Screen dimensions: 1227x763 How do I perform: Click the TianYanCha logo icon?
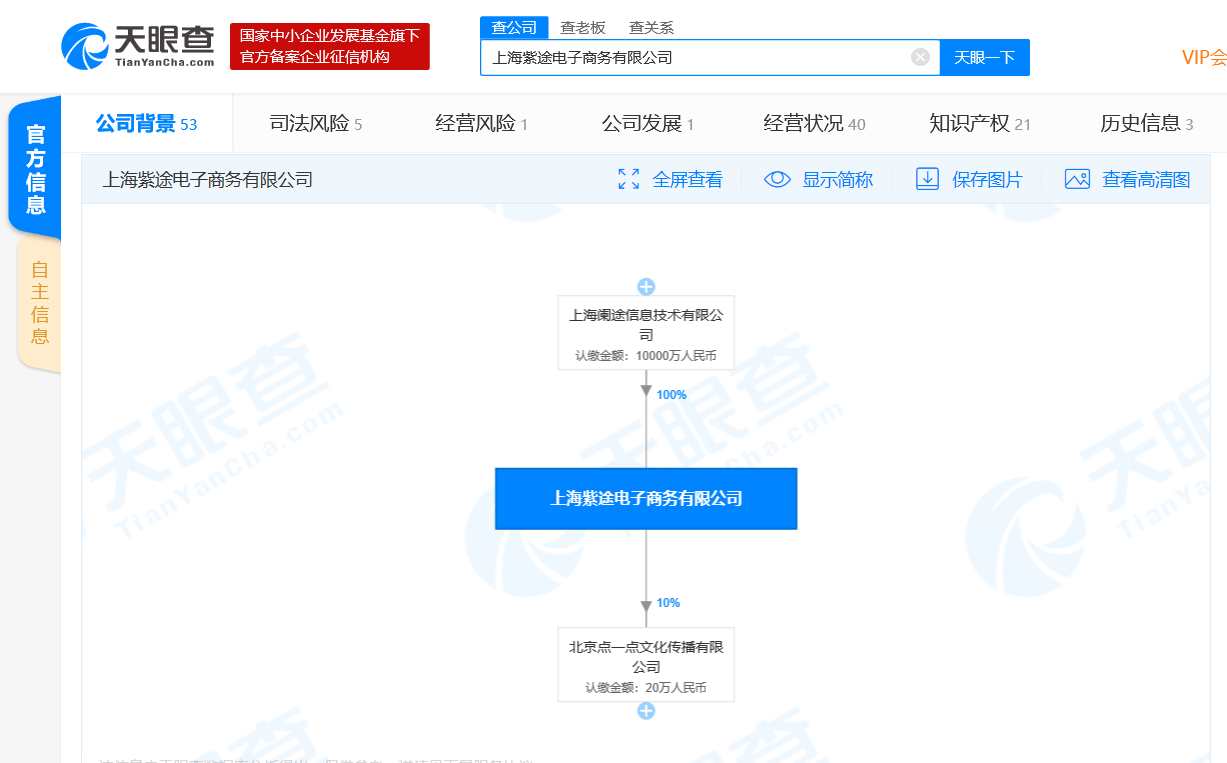86,47
